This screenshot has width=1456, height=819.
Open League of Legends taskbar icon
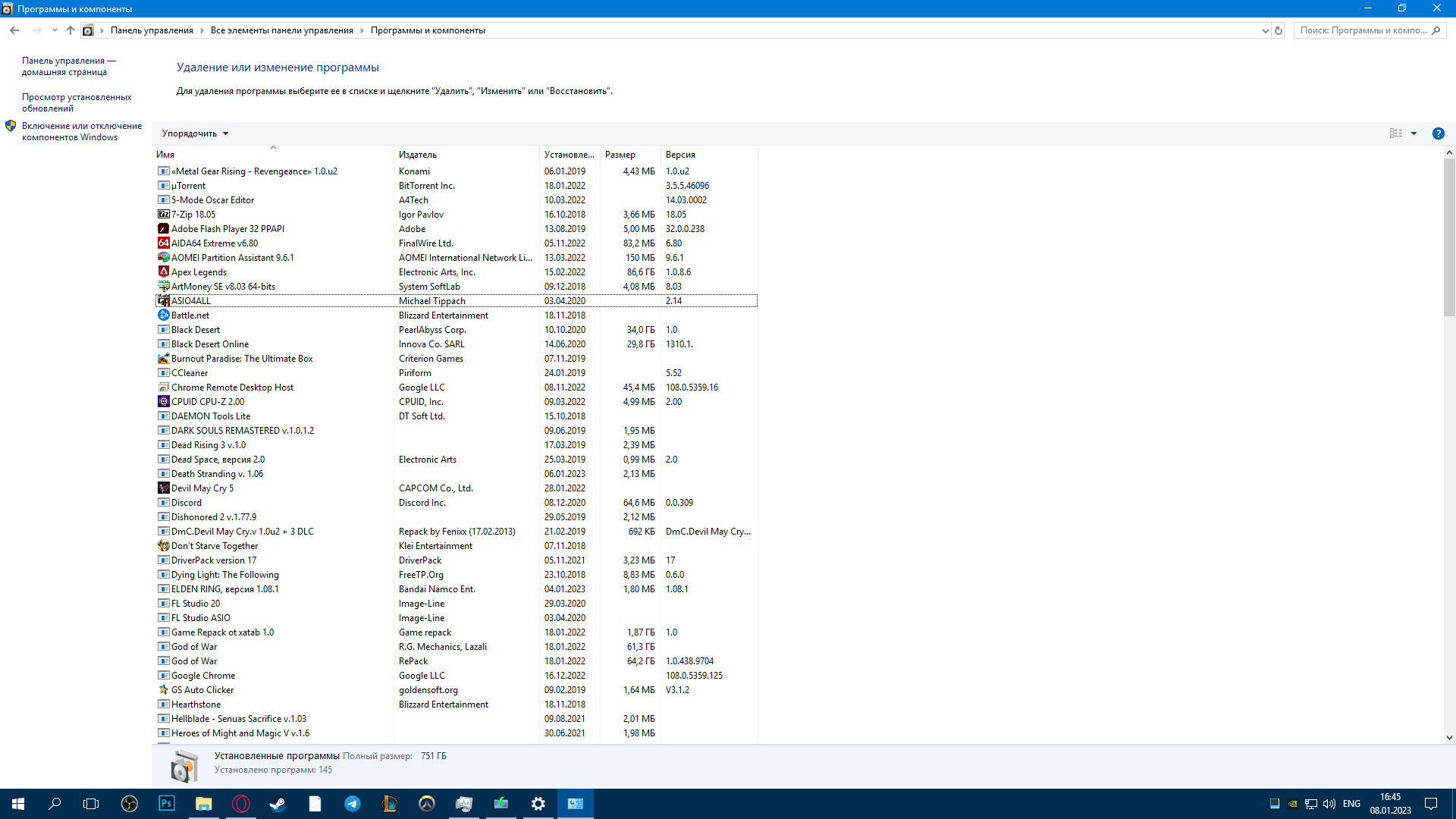[x=390, y=804]
